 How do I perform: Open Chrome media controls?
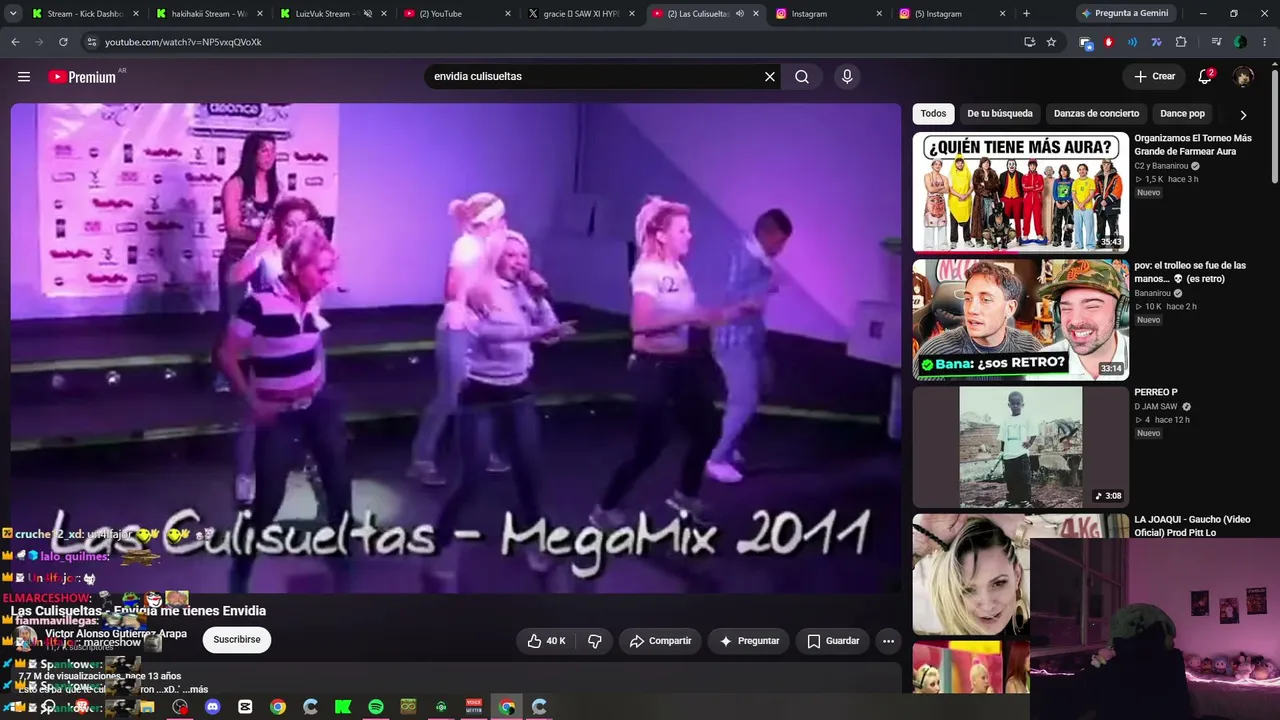(1216, 42)
